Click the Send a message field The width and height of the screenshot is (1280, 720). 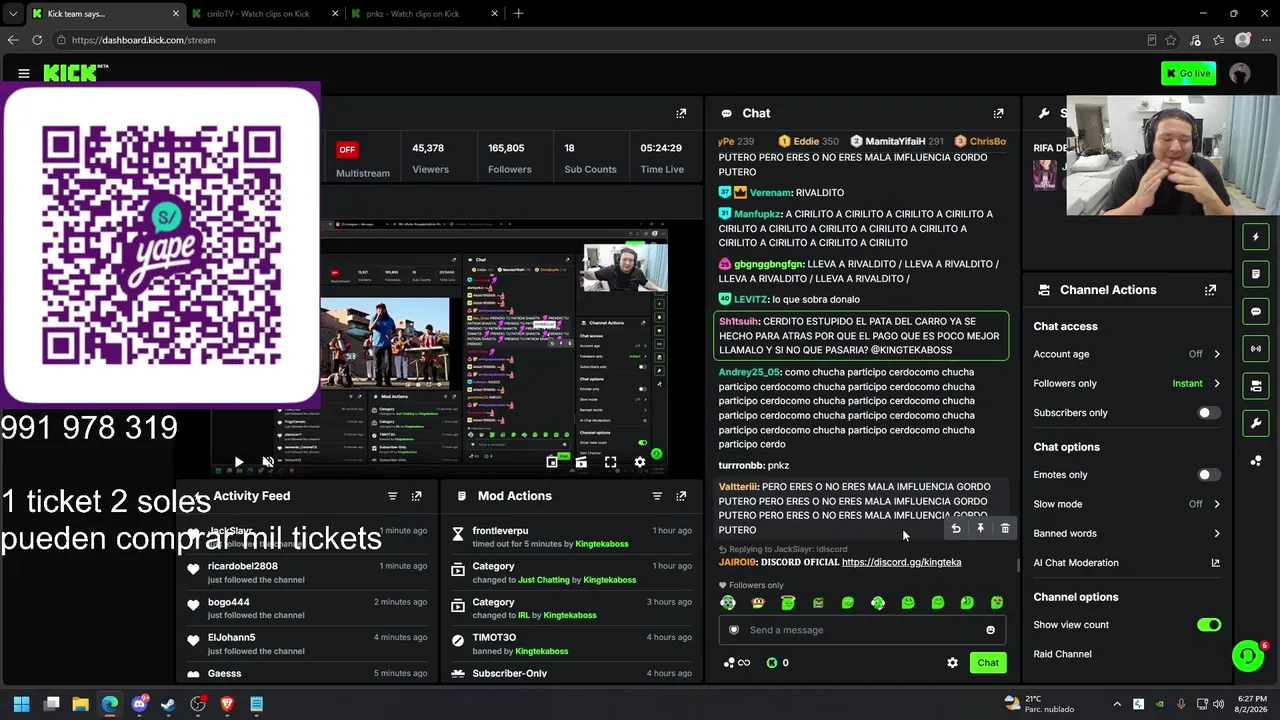(x=862, y=630)
